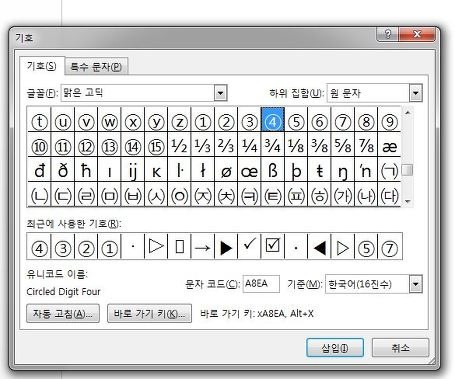Image resolution: width=455 pixels, height=379 pixels.
Task: Choose the ⅔ fraction symbol
Action: (226, 145)
